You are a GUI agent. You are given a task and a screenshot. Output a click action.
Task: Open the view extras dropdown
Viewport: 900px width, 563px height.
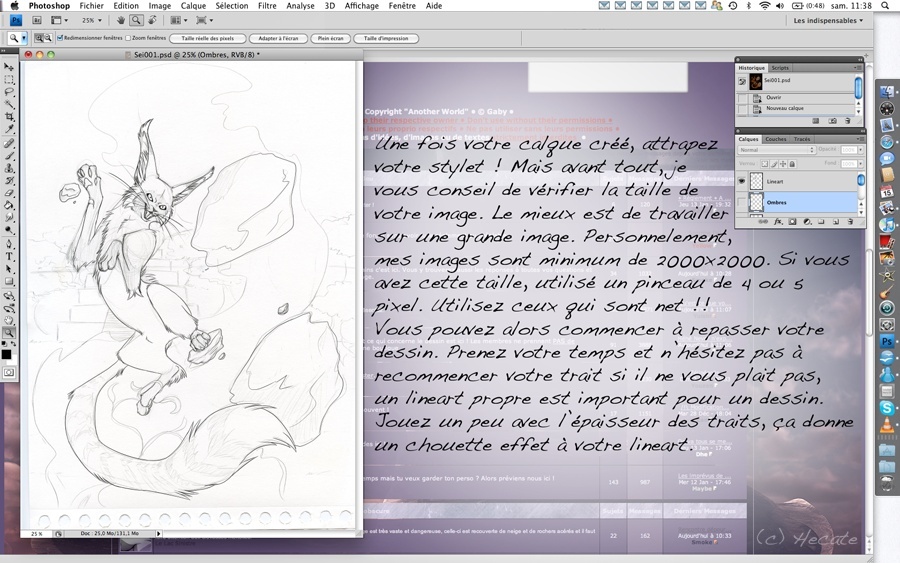(x=59, y=20)
